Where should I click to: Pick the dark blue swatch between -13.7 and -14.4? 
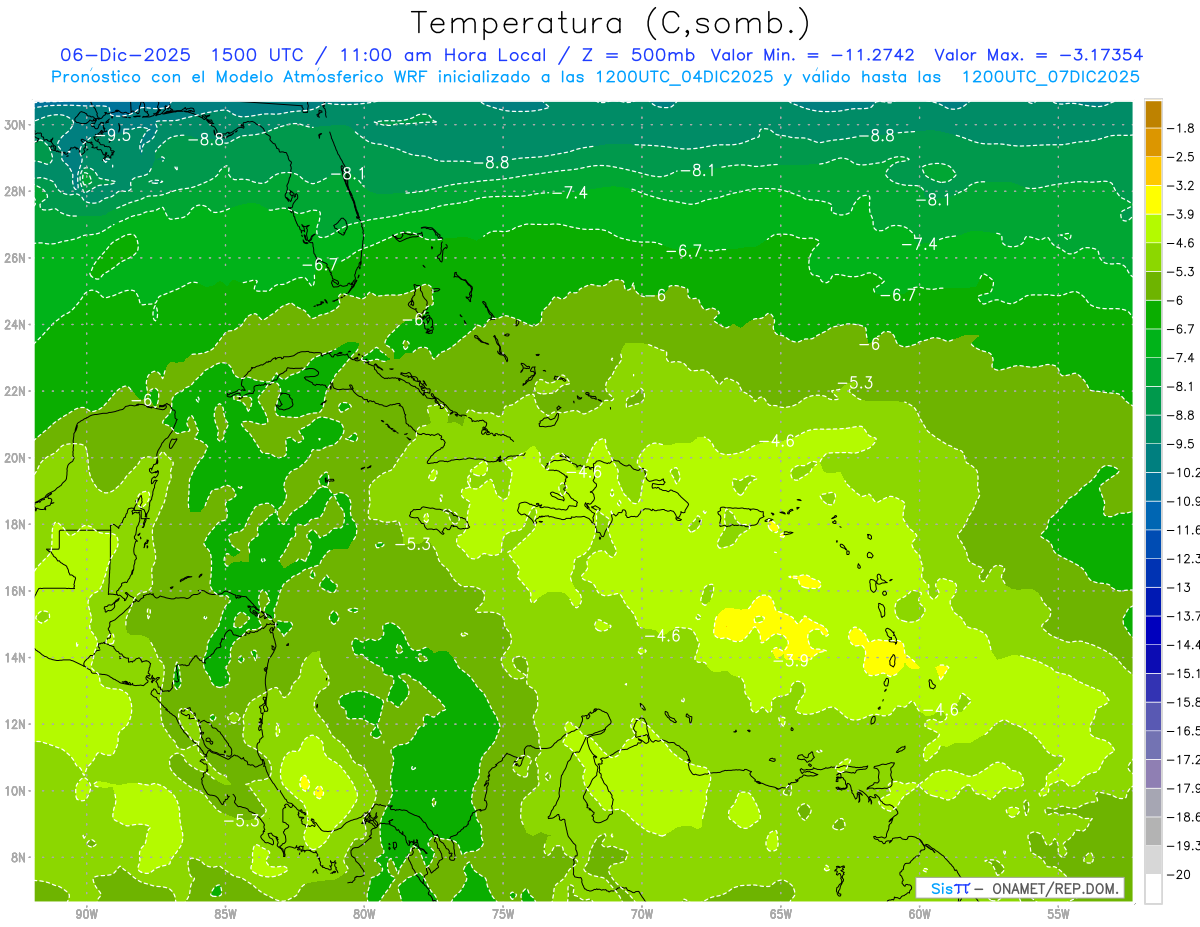point(1153,630)
